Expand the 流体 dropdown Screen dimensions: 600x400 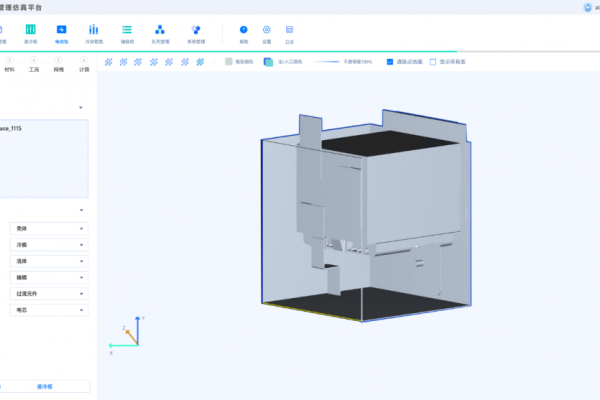click(x=48, y=261)
